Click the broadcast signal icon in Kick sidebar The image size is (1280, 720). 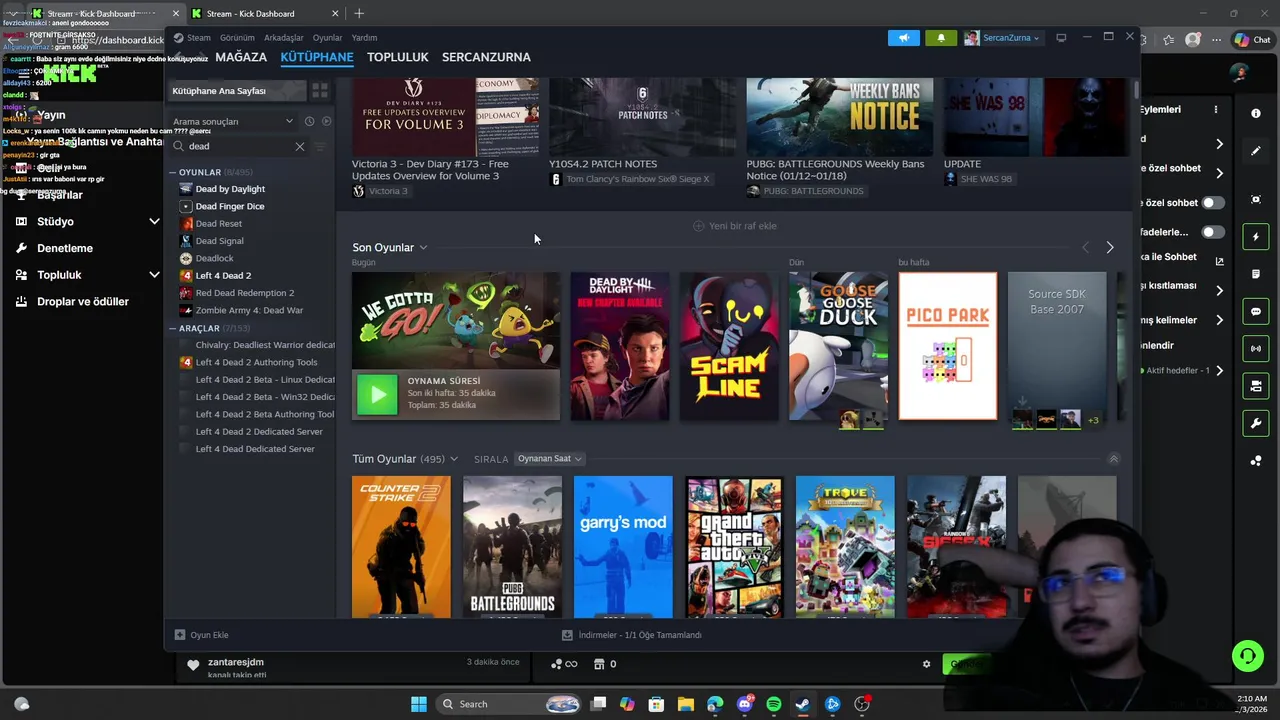pyautogui.click(x=1256, y=349)
